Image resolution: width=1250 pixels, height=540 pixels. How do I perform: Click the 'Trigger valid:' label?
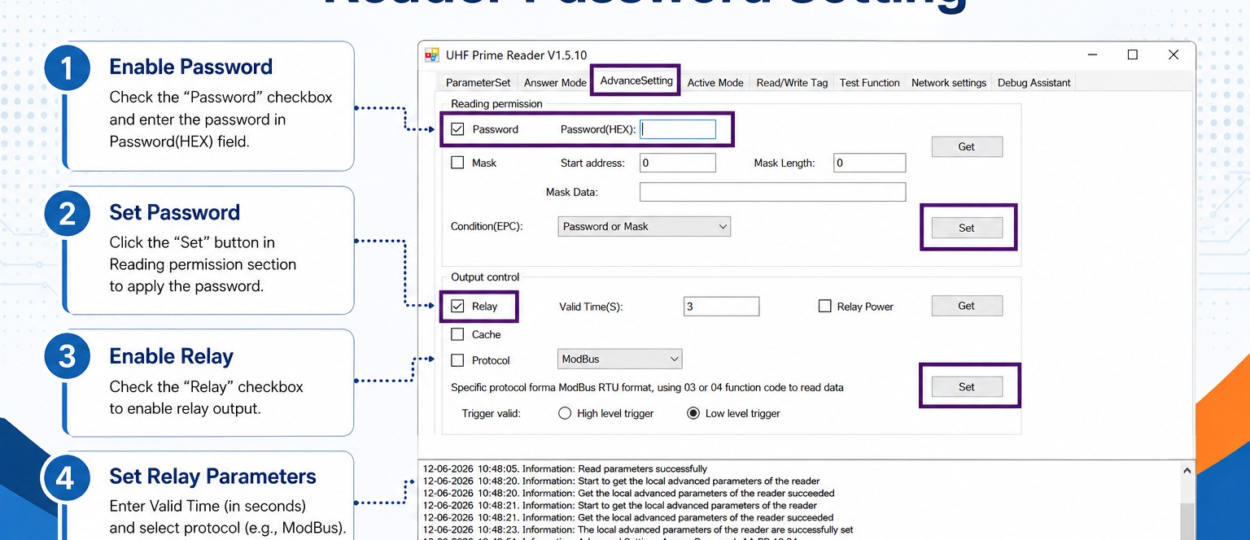tap(491, 413)
